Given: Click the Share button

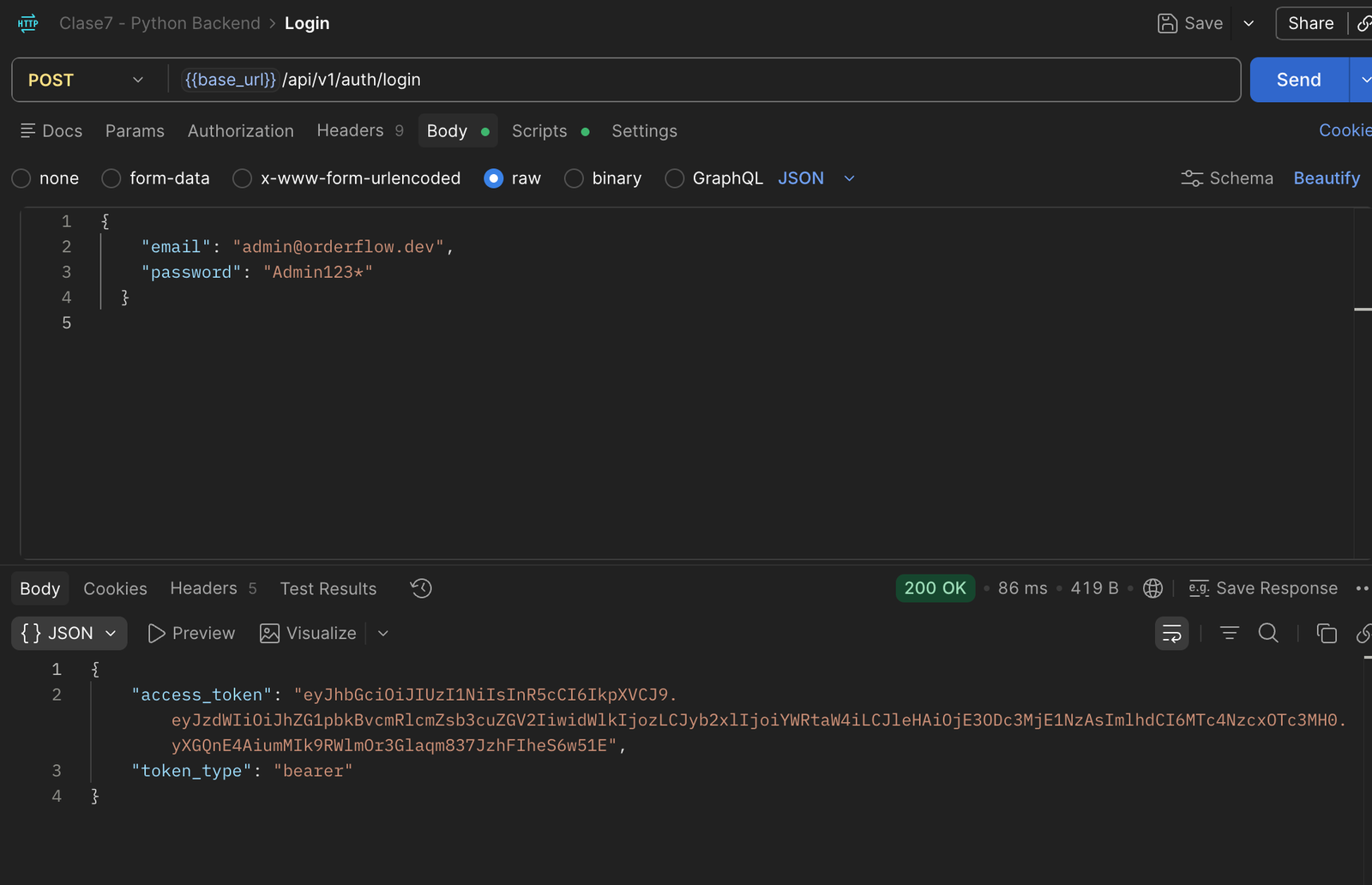Looking at the screenshot, I should 1311,23.
